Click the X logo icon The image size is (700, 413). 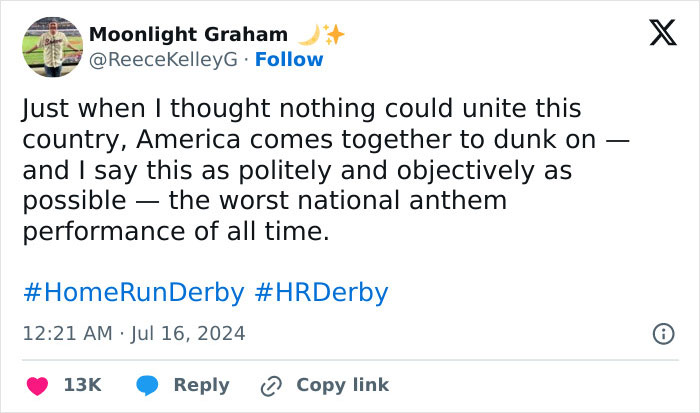point(662,34)
